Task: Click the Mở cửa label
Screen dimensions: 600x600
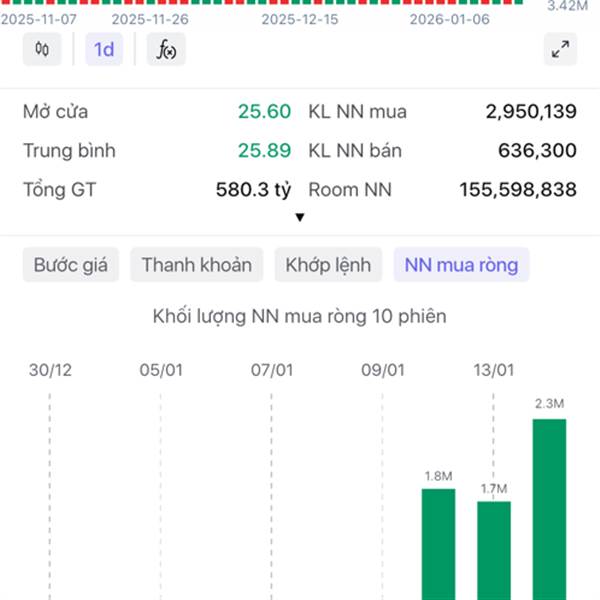Action: (55, 112)
